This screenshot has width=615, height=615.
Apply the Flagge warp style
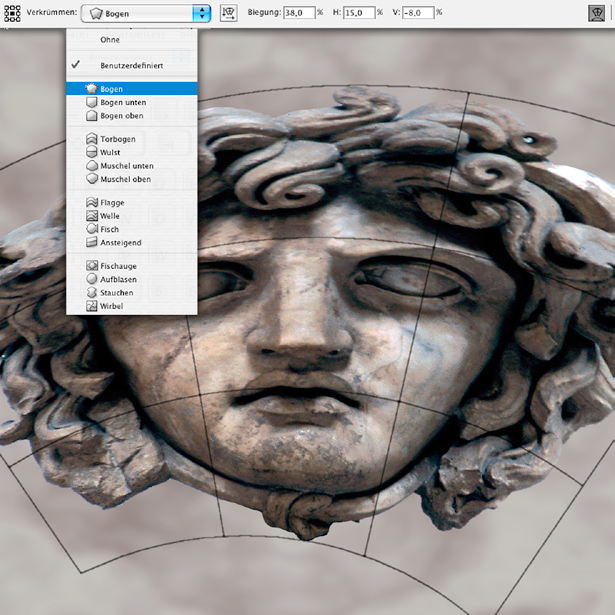pyautogui.click(x=113, y=202)
